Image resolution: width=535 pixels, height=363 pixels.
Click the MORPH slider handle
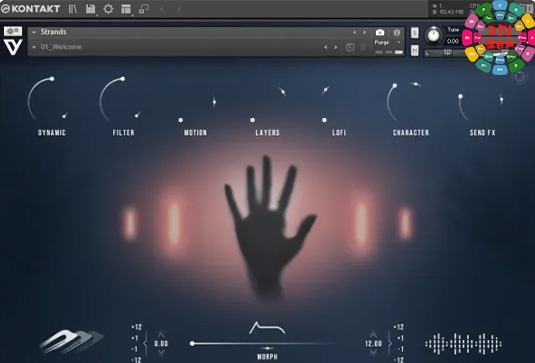tap(192, 344)
